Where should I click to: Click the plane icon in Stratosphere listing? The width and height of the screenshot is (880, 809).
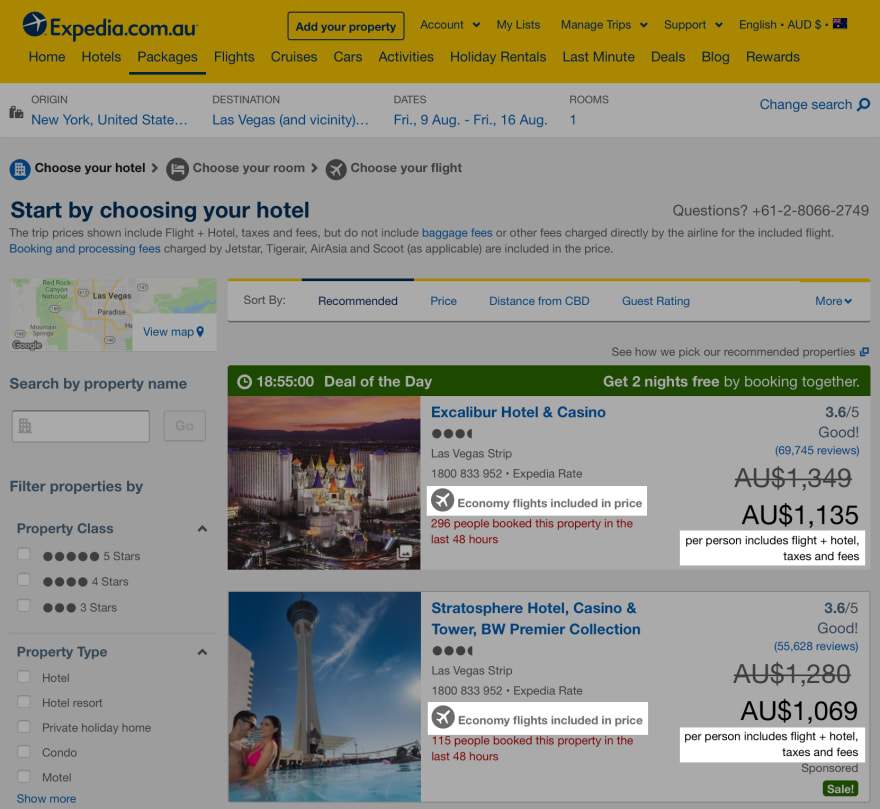443,717
